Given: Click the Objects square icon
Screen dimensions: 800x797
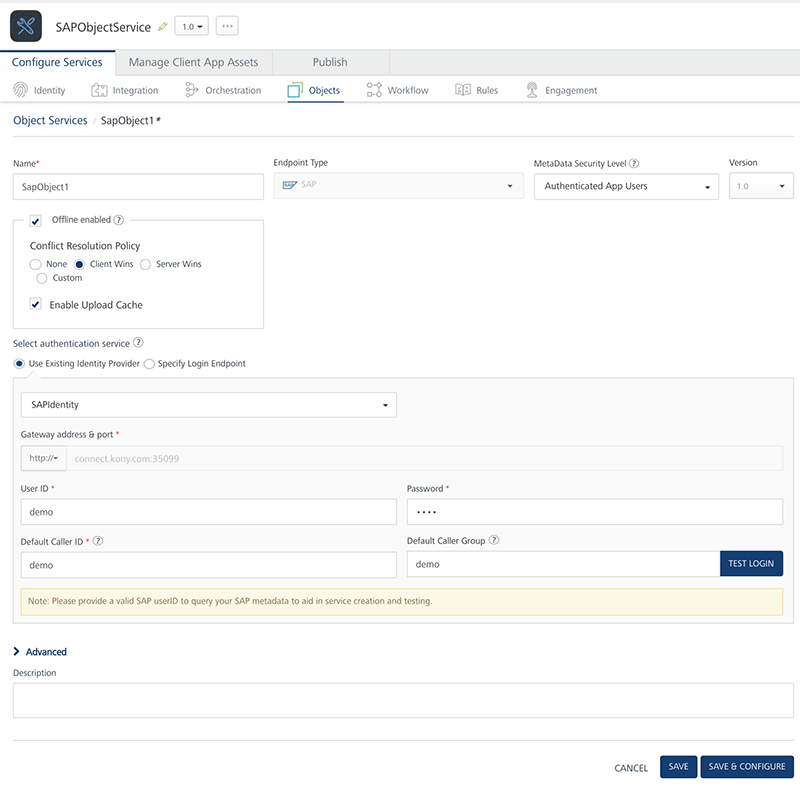Looking at the screenshot, I should pos(295,90).
